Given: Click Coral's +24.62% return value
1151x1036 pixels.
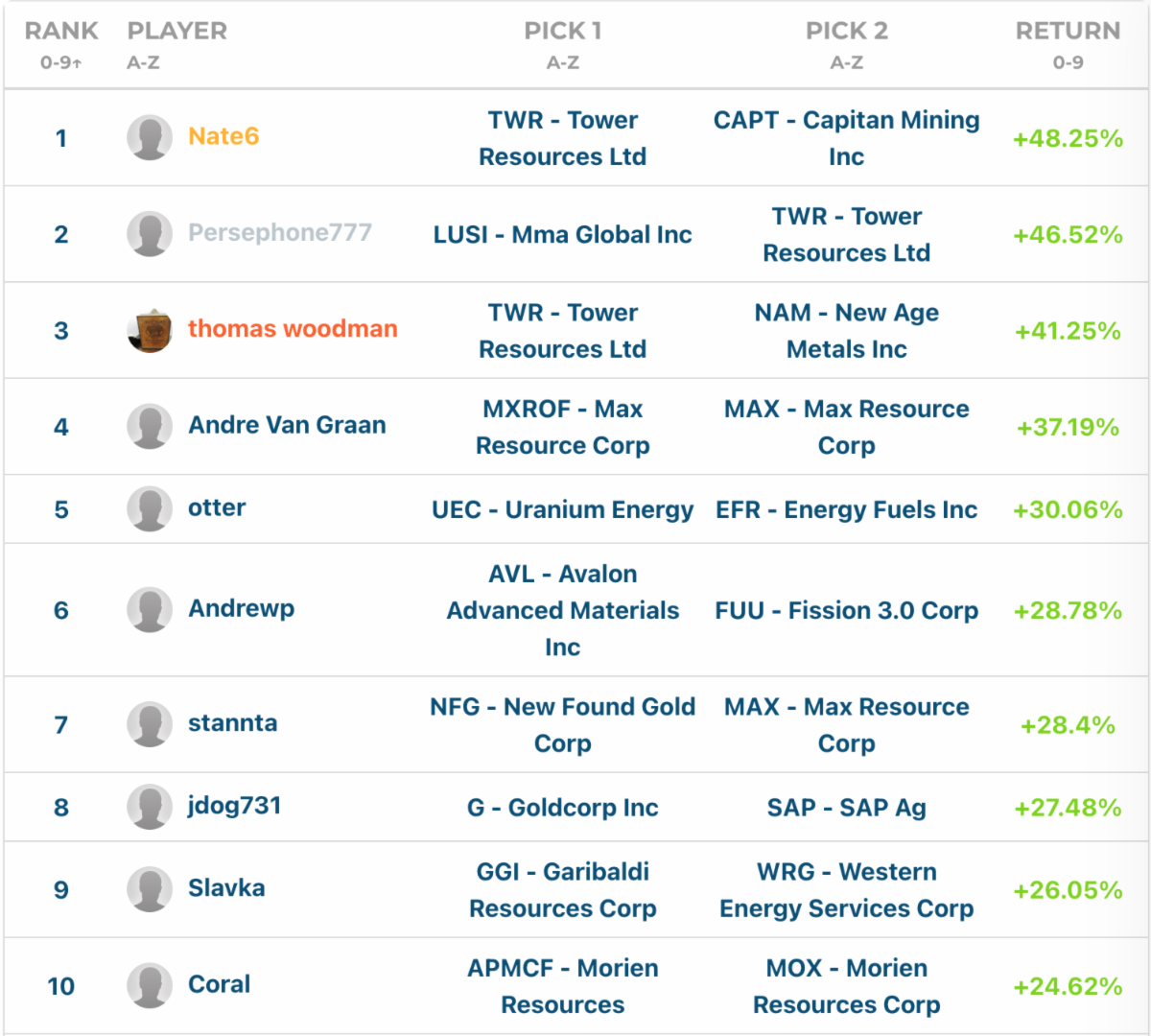Looking at the screenshot, I should click(x=1068, y=986).
